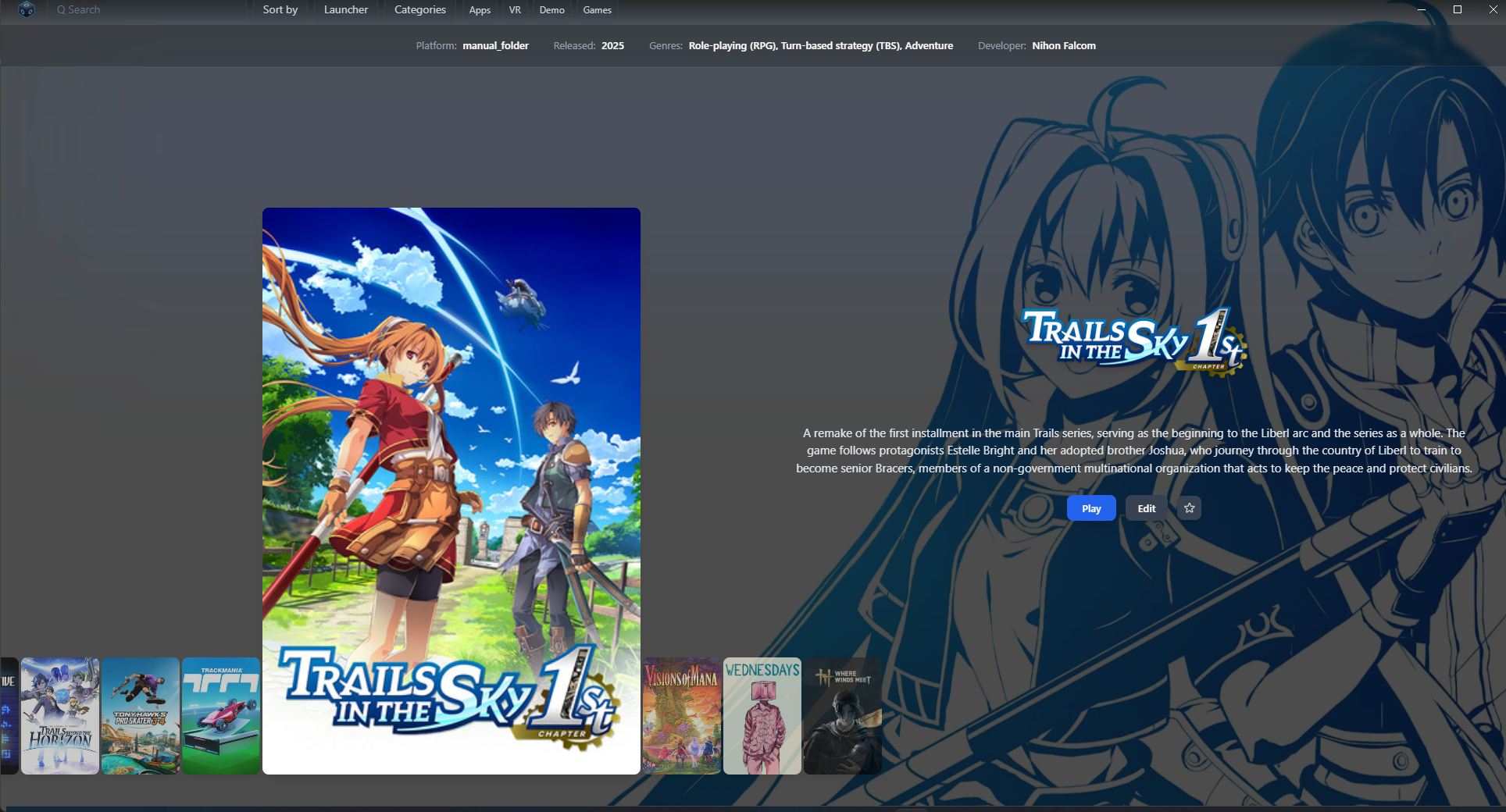The width and height of the screenshot is (1506, 812).
Task: Click the search magnifier icon
Action: pos(61,10)
